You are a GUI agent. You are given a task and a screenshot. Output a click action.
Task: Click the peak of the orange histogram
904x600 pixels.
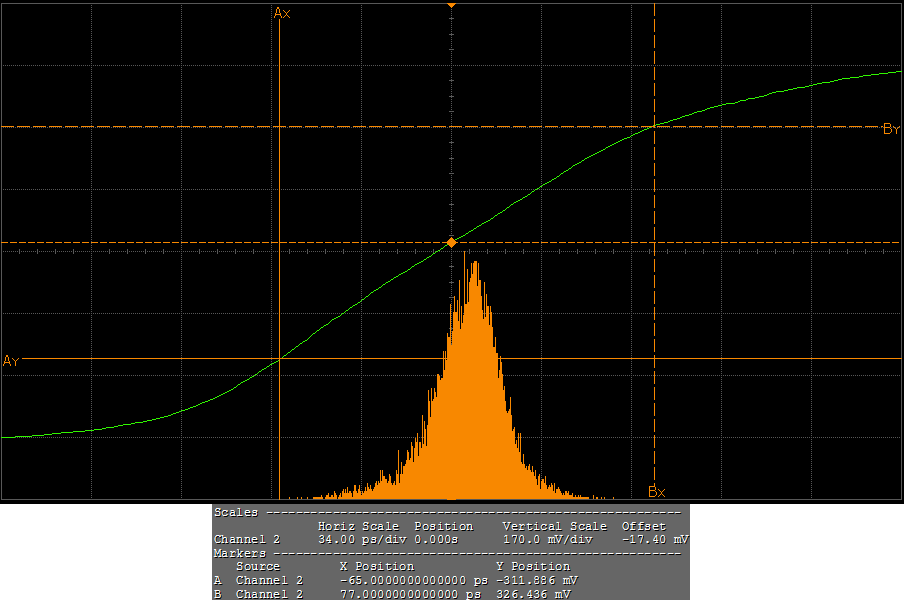click(473, 264)
